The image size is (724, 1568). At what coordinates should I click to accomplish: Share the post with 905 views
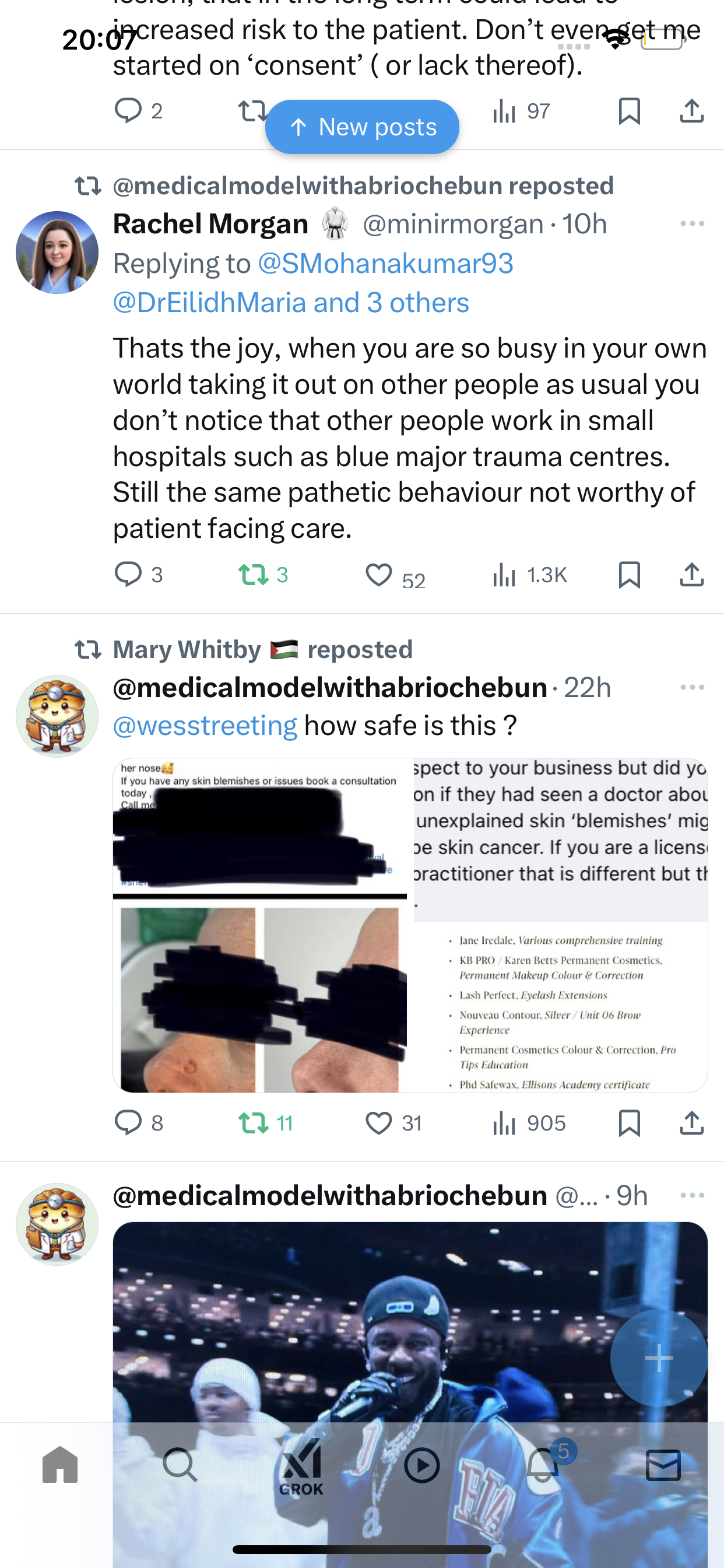click(692, 1123)
